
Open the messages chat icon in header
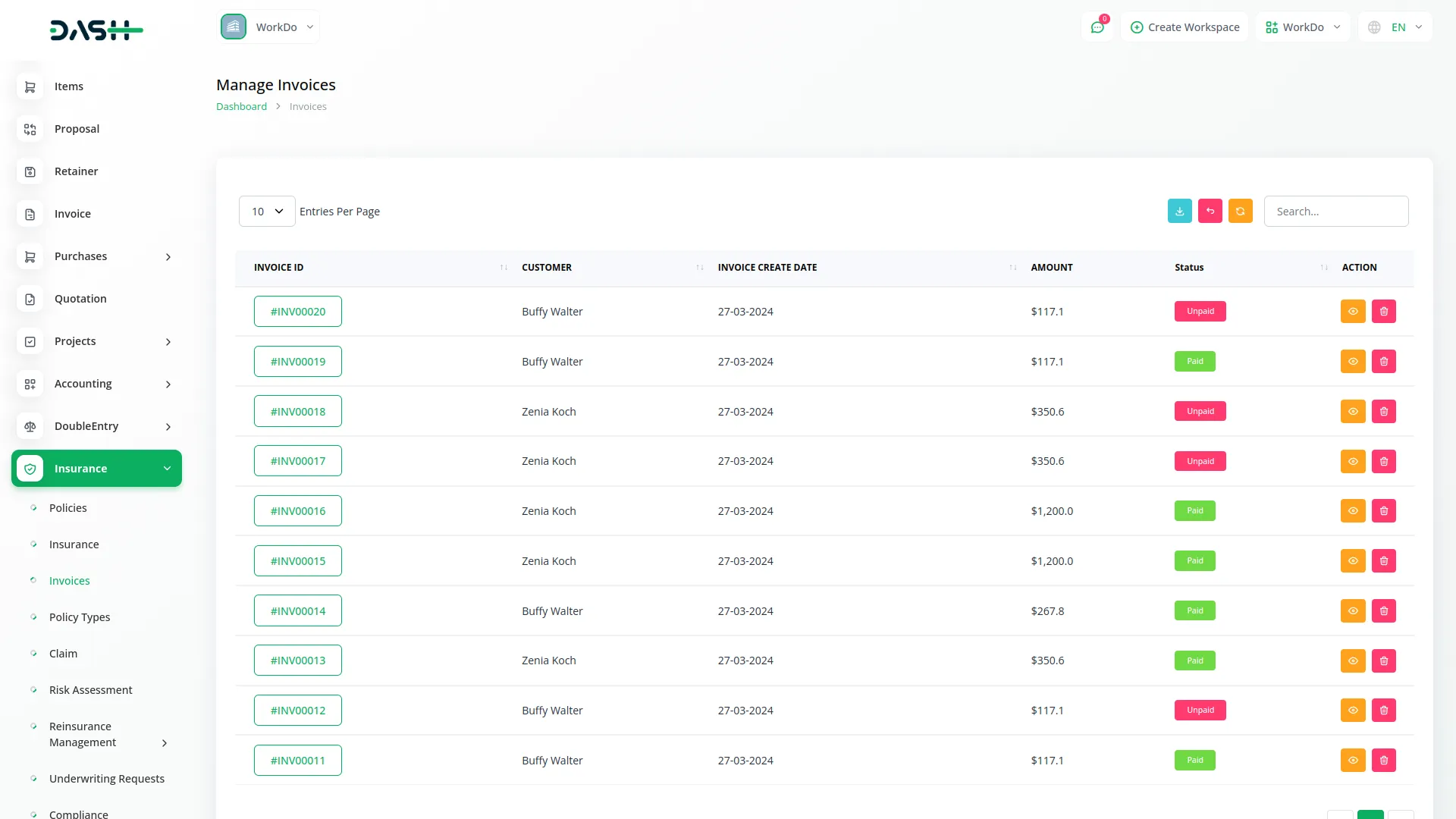click(1097, 27)
